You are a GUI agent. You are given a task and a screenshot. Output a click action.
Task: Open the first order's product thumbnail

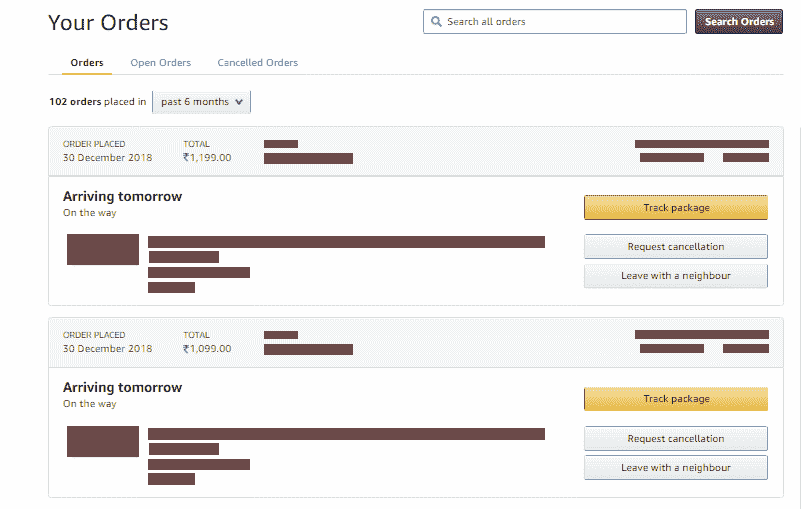(103, 249)
